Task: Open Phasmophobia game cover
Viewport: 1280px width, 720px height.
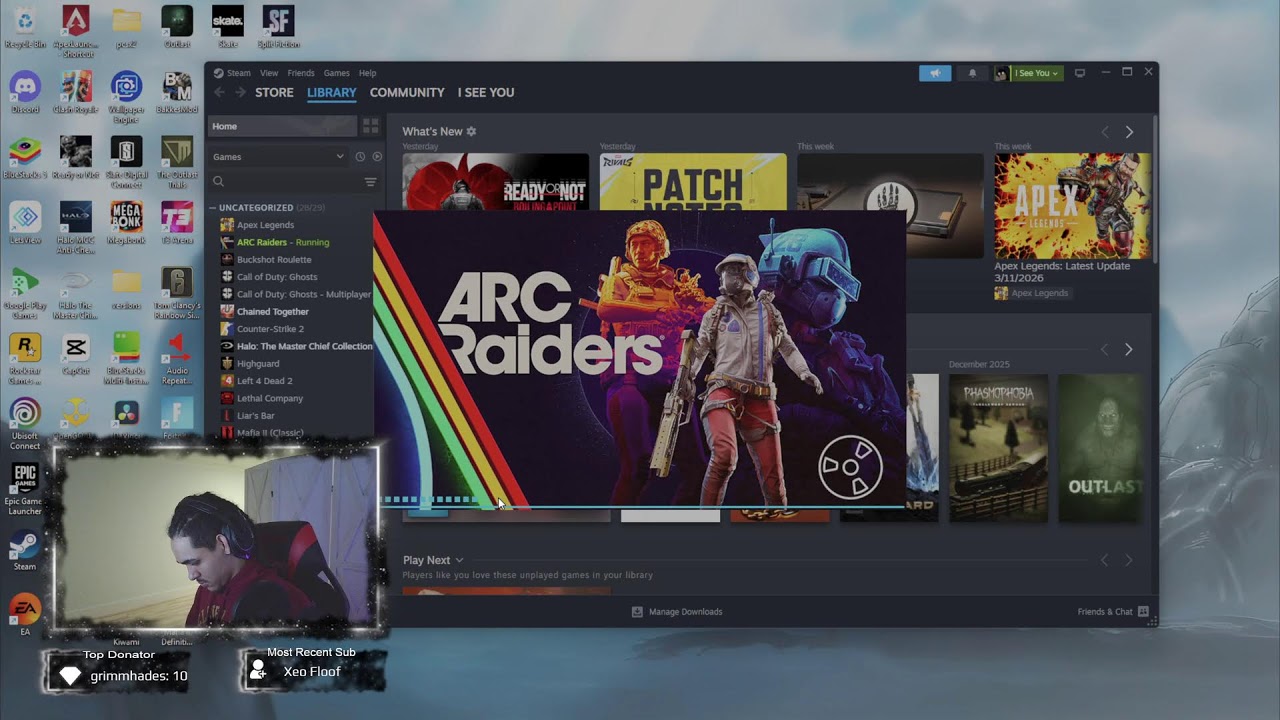Action: coord(998,447)
